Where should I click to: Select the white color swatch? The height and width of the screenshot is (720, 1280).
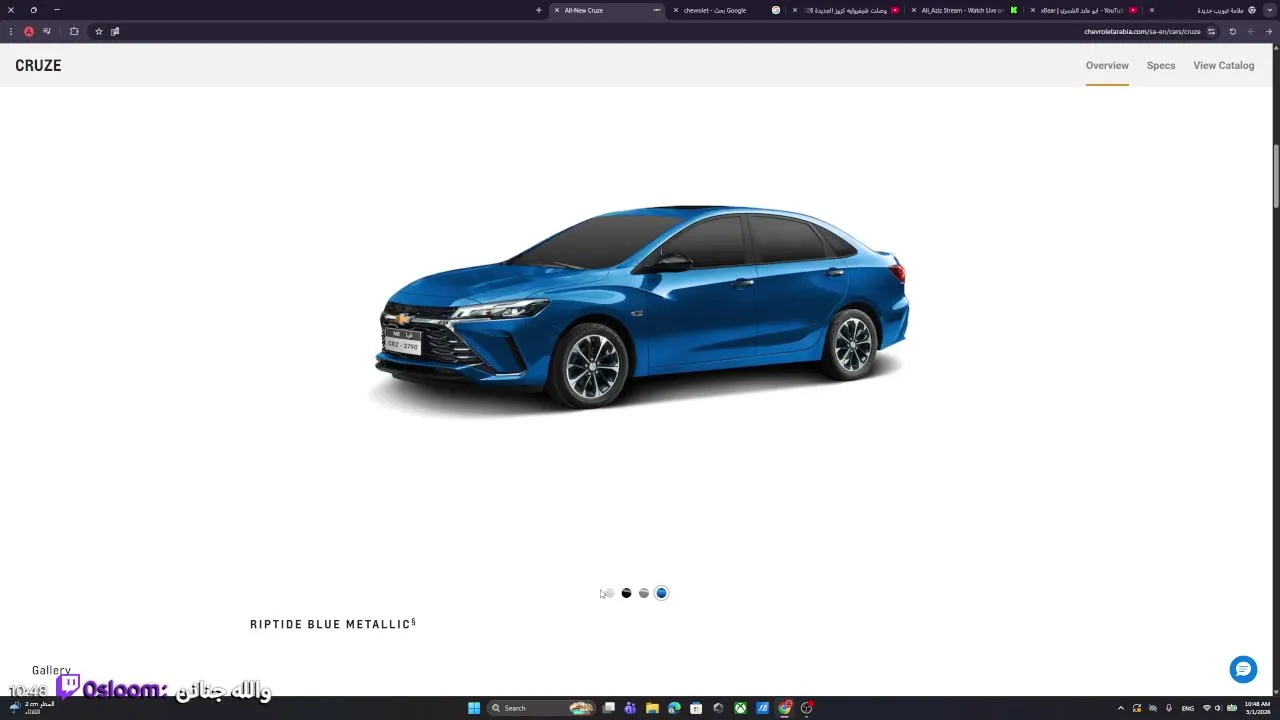(x=609, y=593)
